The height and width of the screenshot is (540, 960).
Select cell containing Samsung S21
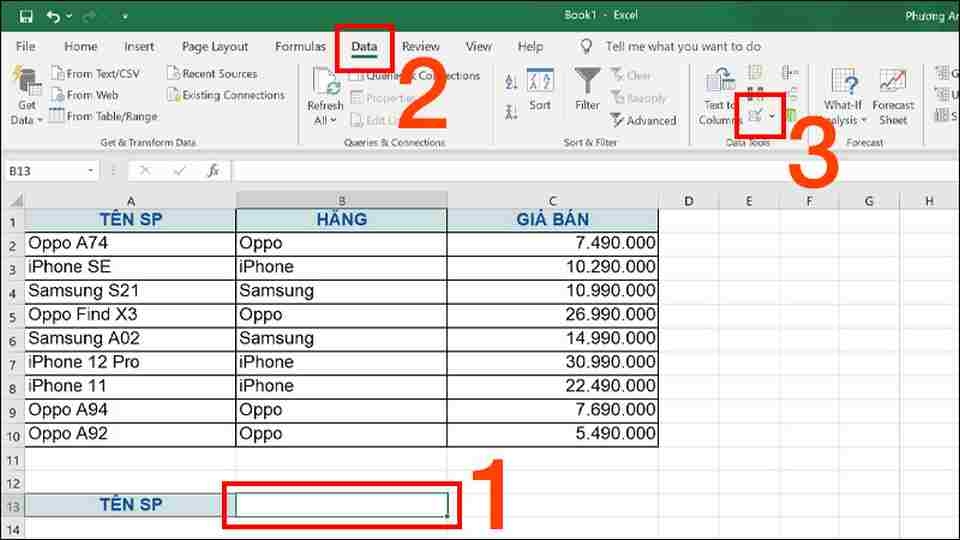pyautogui.click(x=130, y=291)
